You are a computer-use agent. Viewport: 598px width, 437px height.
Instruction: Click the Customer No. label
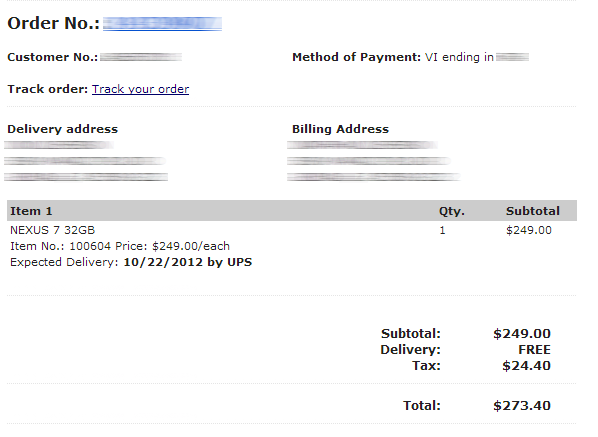click(x=53, y=57)
